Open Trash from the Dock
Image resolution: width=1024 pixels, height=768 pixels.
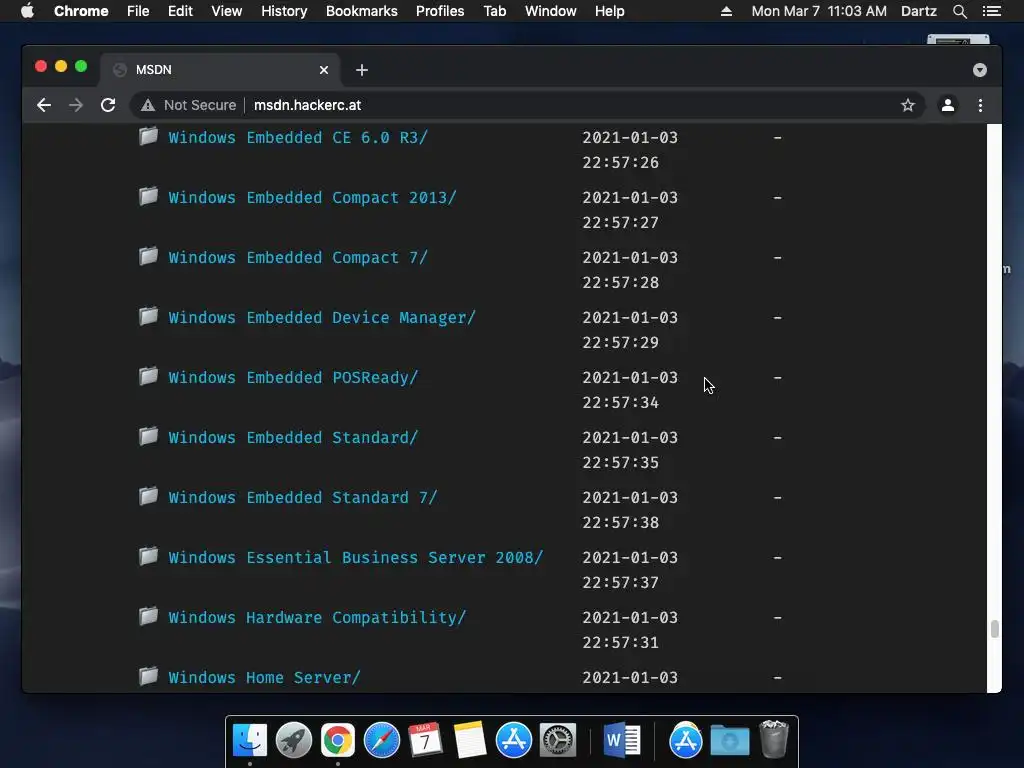click(774, 739)
